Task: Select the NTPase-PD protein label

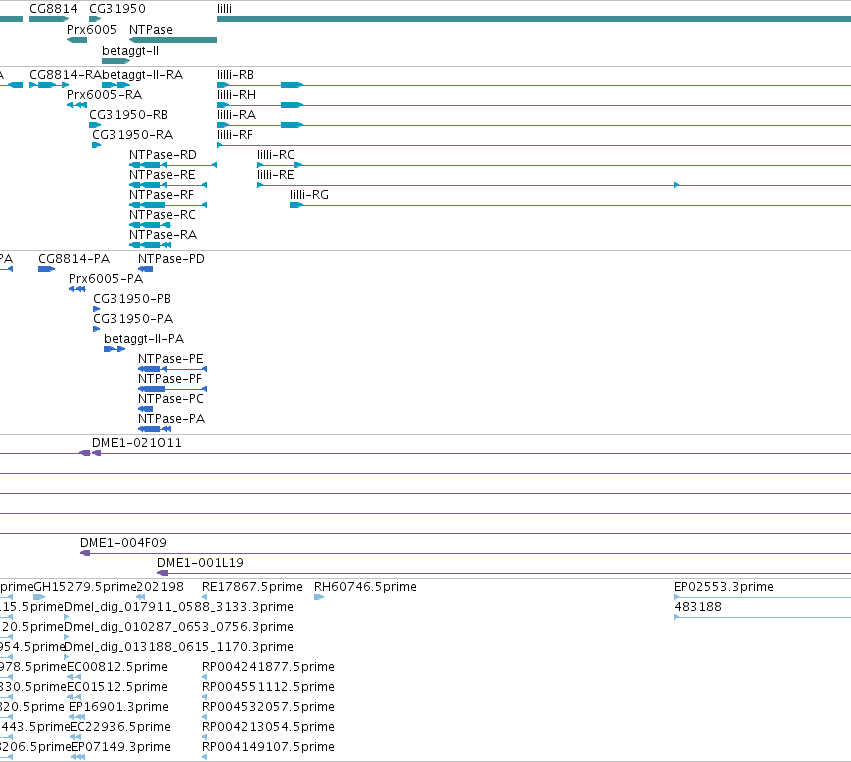Action: (x=172, y=258)
